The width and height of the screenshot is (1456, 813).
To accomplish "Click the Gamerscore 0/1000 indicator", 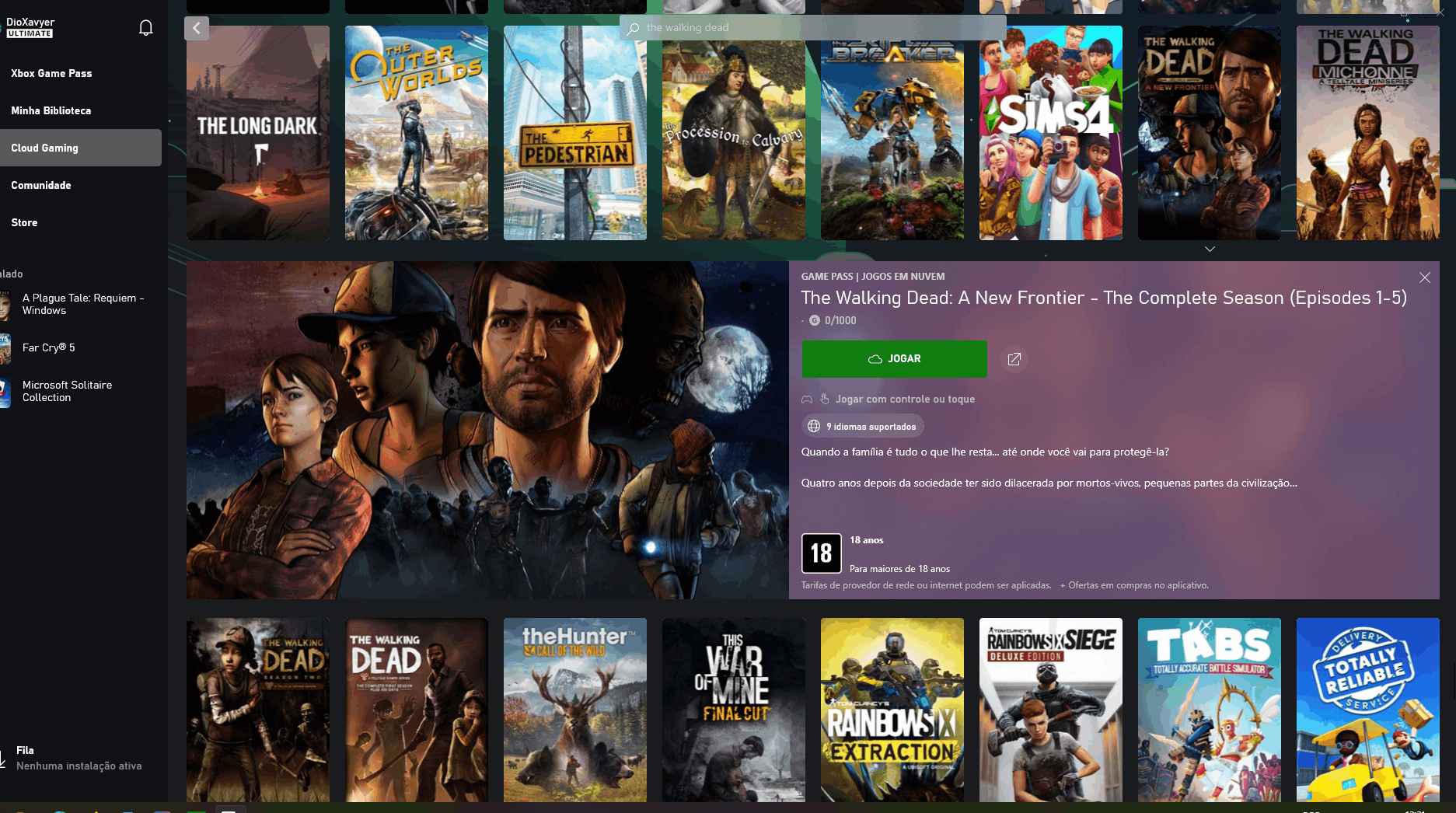I will point(833,320).
